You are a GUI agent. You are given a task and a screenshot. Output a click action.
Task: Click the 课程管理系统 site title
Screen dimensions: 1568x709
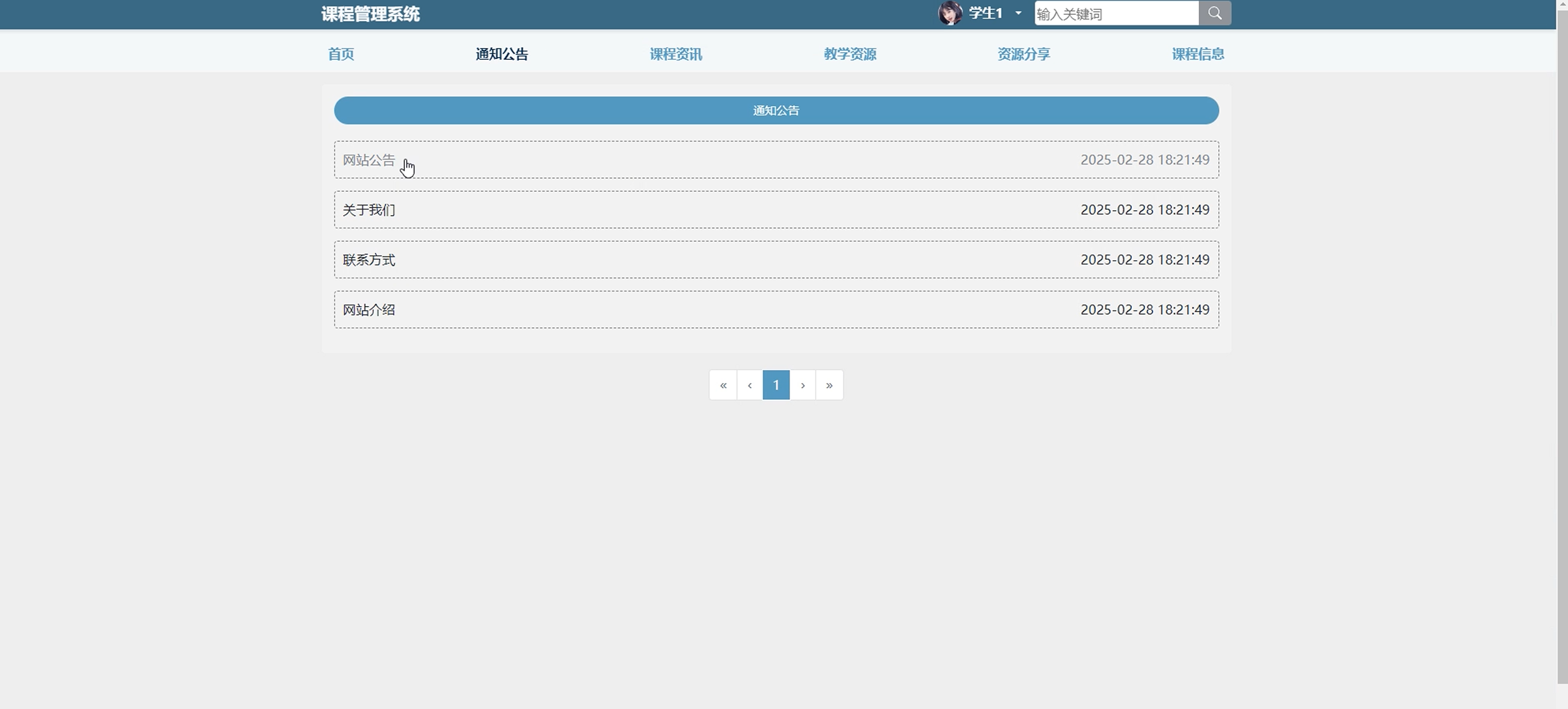[370, 14]
